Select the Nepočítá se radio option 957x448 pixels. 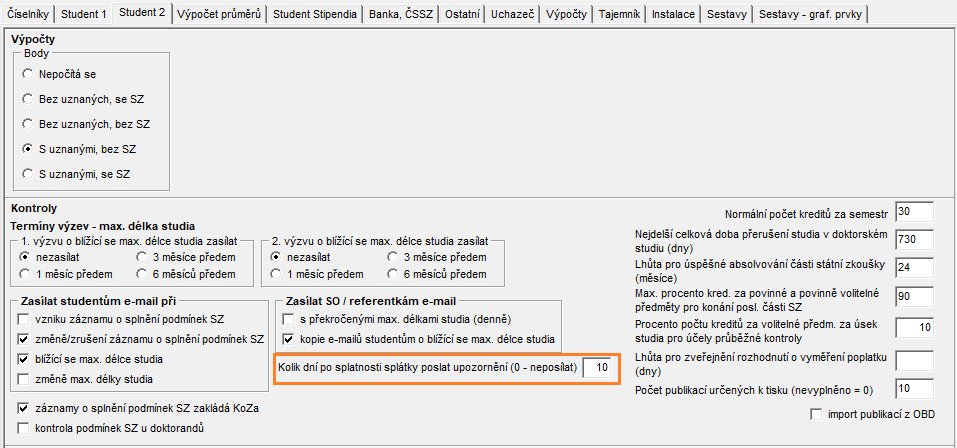28,74
